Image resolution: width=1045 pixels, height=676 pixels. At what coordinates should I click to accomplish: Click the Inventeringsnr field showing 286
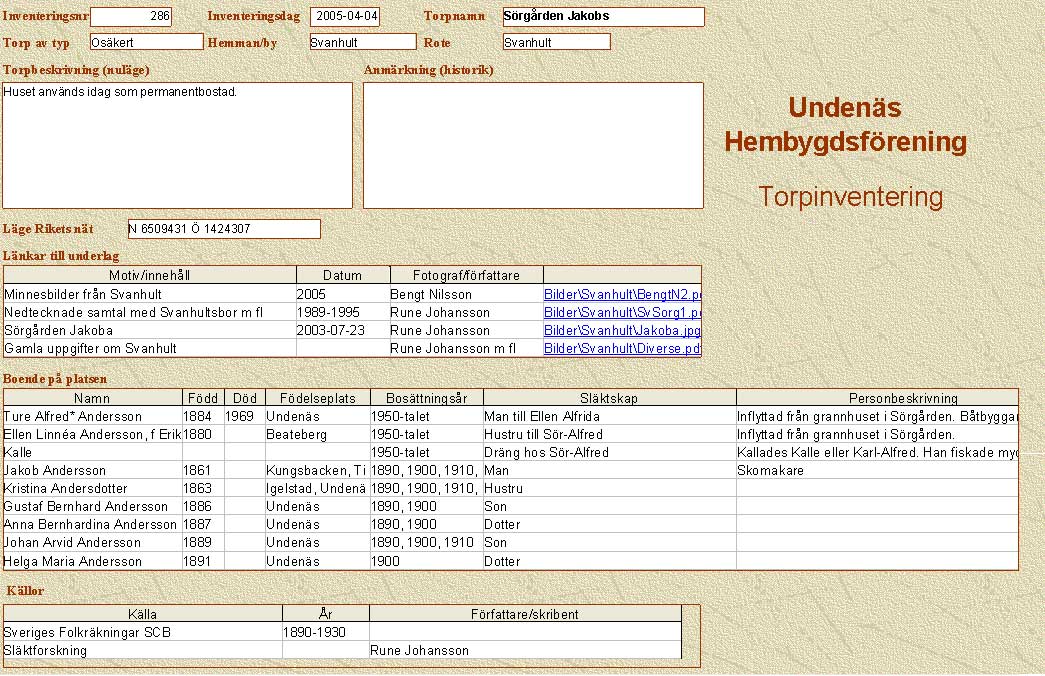tap(131, 17)
